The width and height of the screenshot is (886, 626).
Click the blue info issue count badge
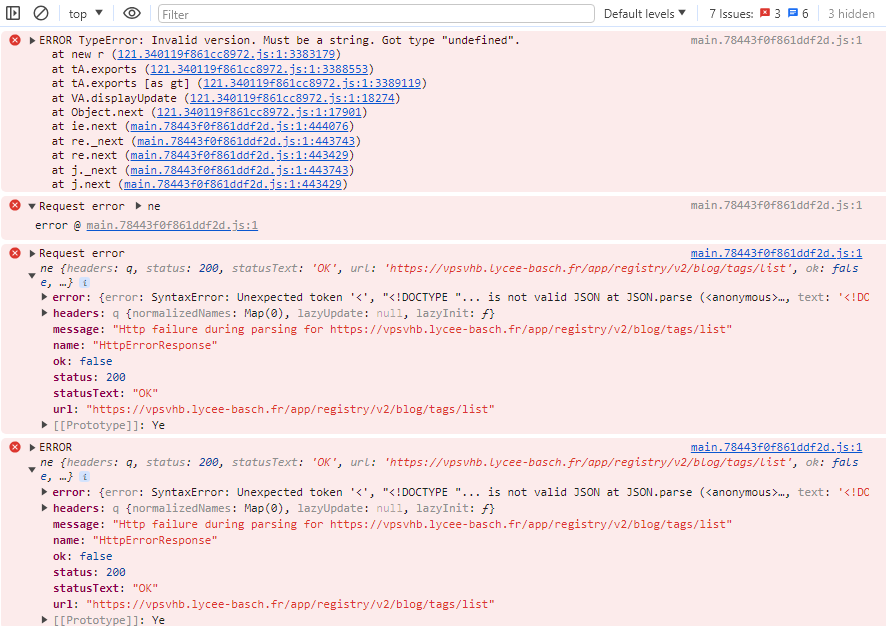pyautogui.click(x=798, y=14)
